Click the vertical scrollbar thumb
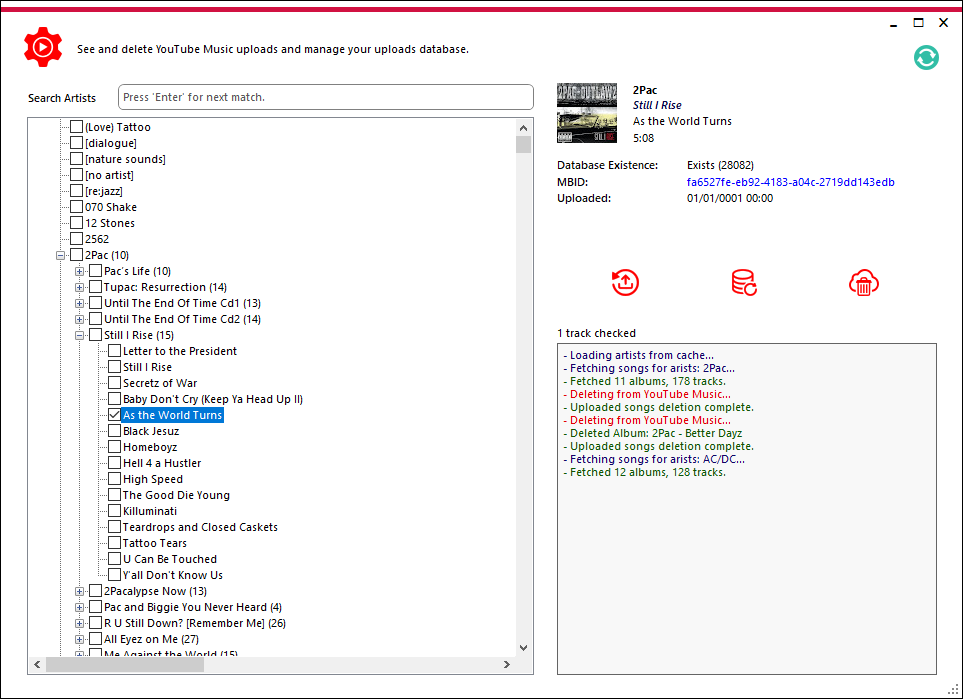Viewport: 963px width, 699px height. point(523,144)
